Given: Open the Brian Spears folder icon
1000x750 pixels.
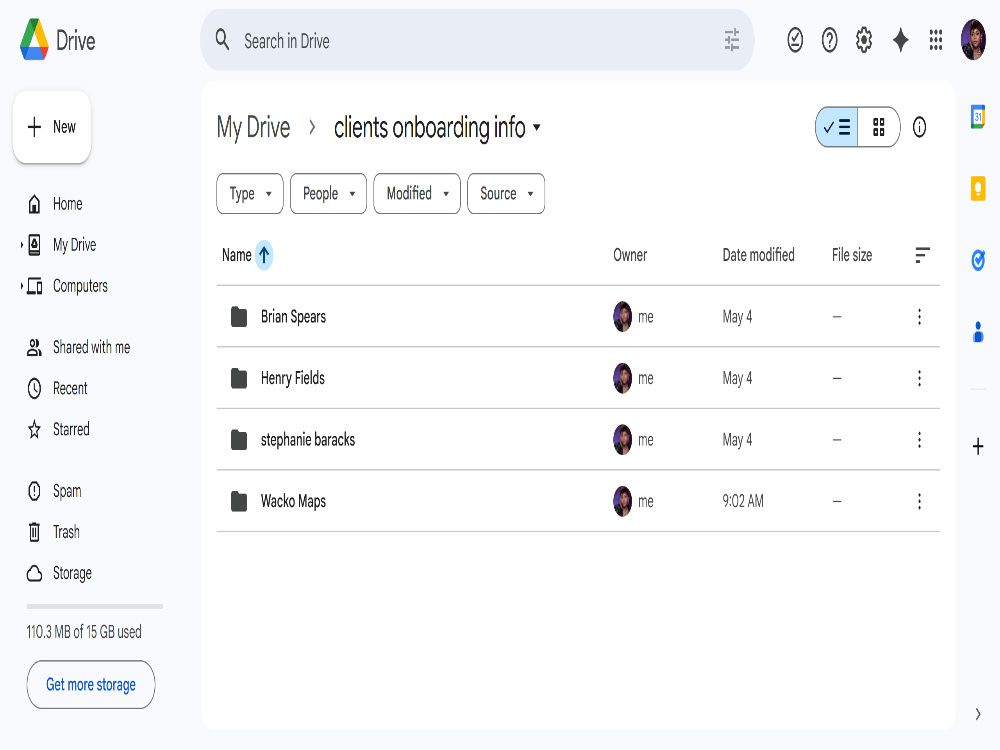Looking at the screenshot, I should point(239,316).
